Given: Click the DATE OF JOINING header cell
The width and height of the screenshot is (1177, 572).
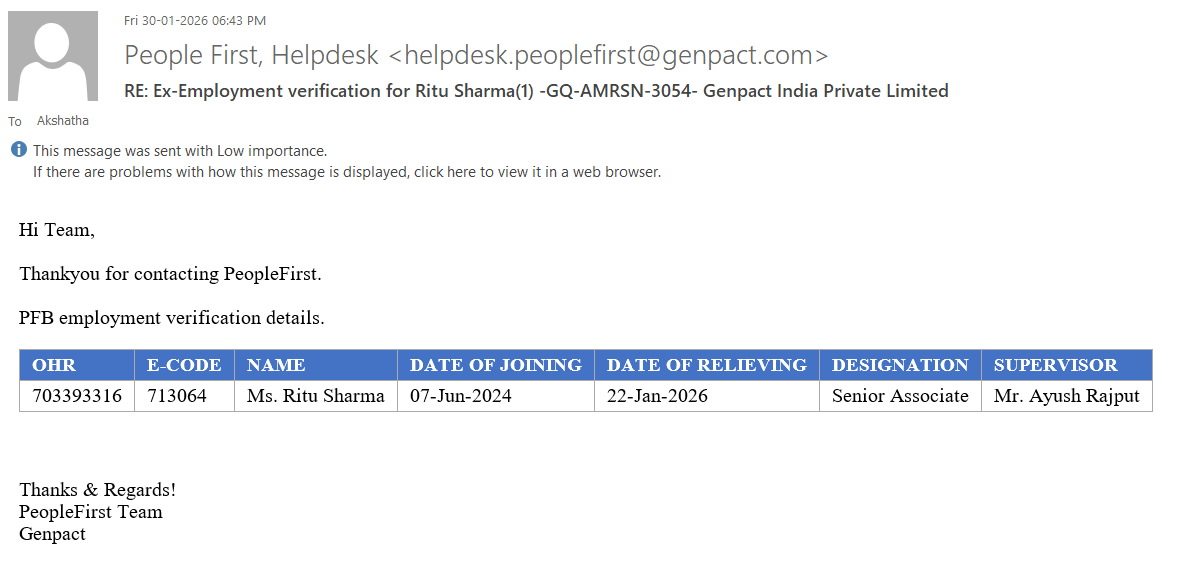Looking at the screenshot, I should [495, 365].
